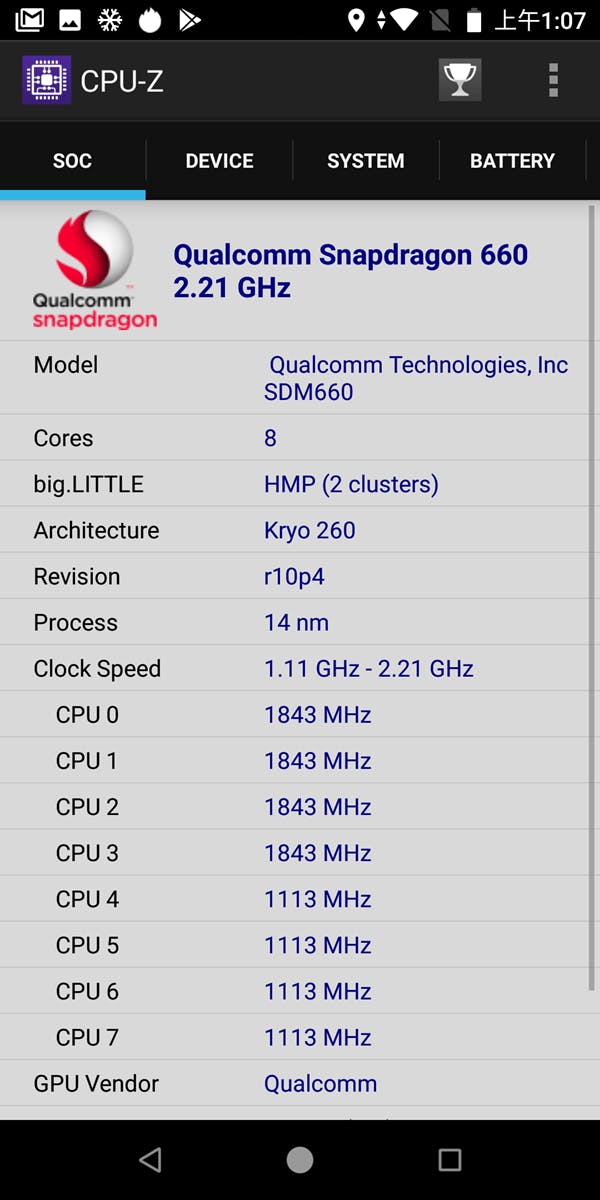Open the BATTERY tab
The width and height of the screenshot is (600, 1200).
pyautogui.click(x=512, y=160)
